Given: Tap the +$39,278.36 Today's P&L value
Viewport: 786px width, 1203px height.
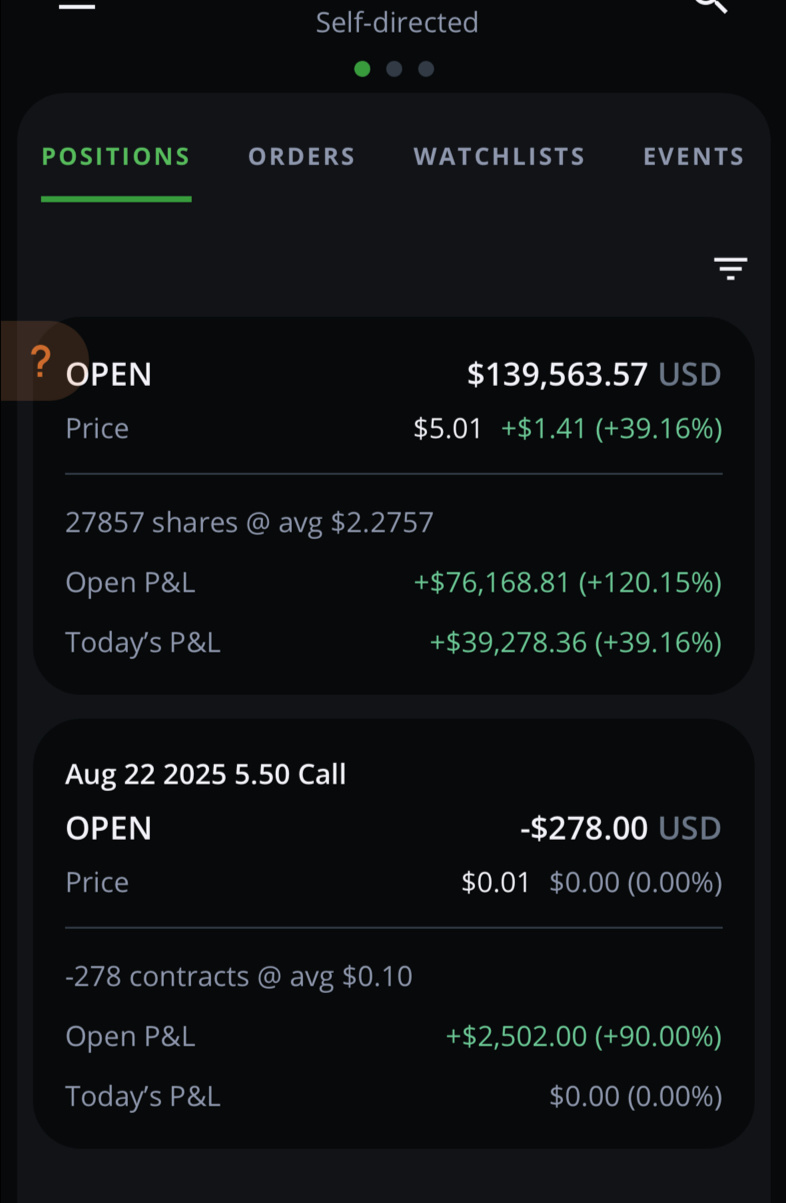Looking at the screenshot, I should [576, 642].
